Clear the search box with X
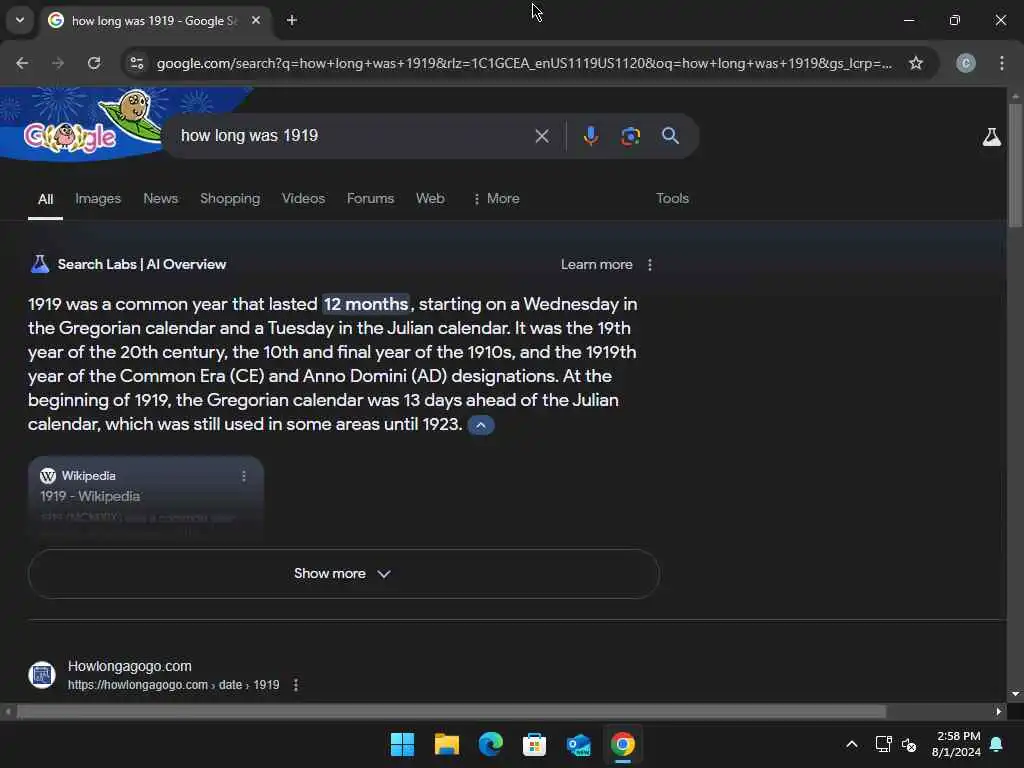Viewport: 1024px width, 768px height. coord(541,136)
